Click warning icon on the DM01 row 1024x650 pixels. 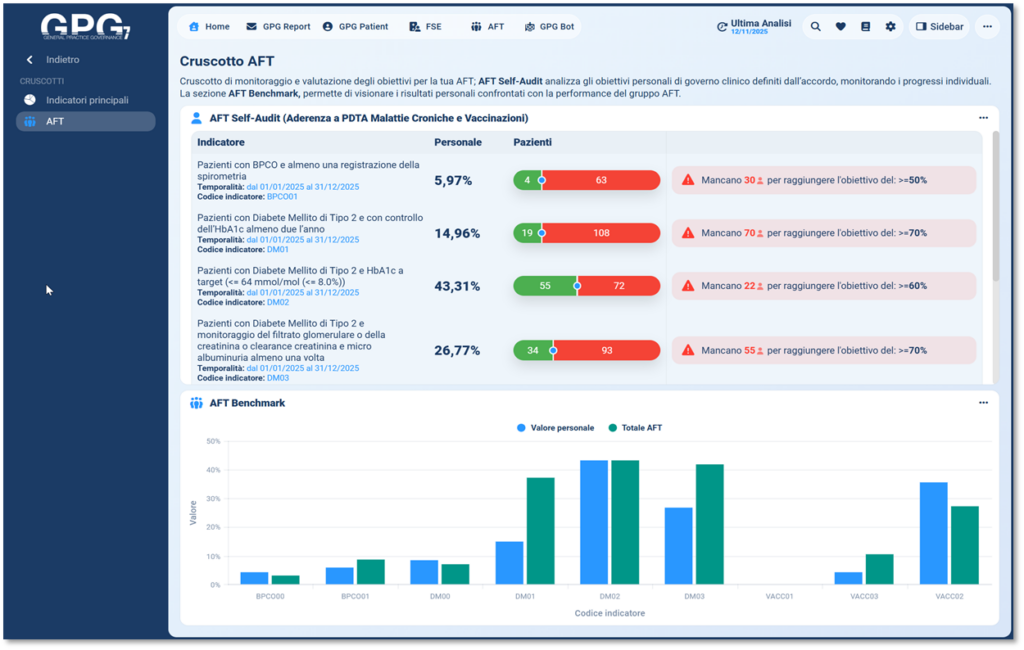click(x=688, y=233)
